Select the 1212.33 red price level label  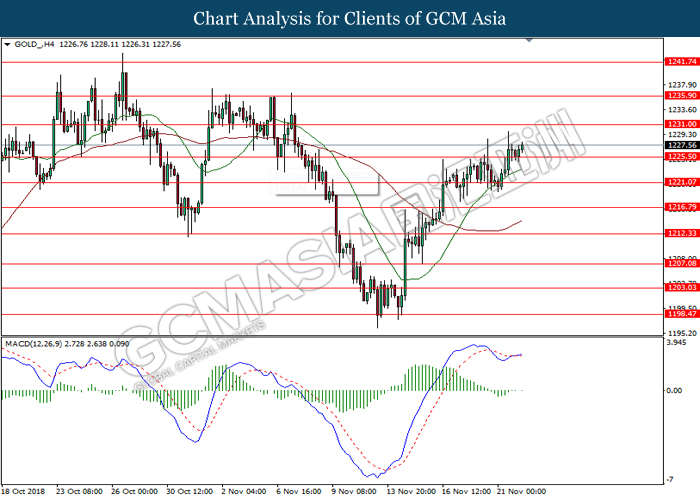(682, 233)
